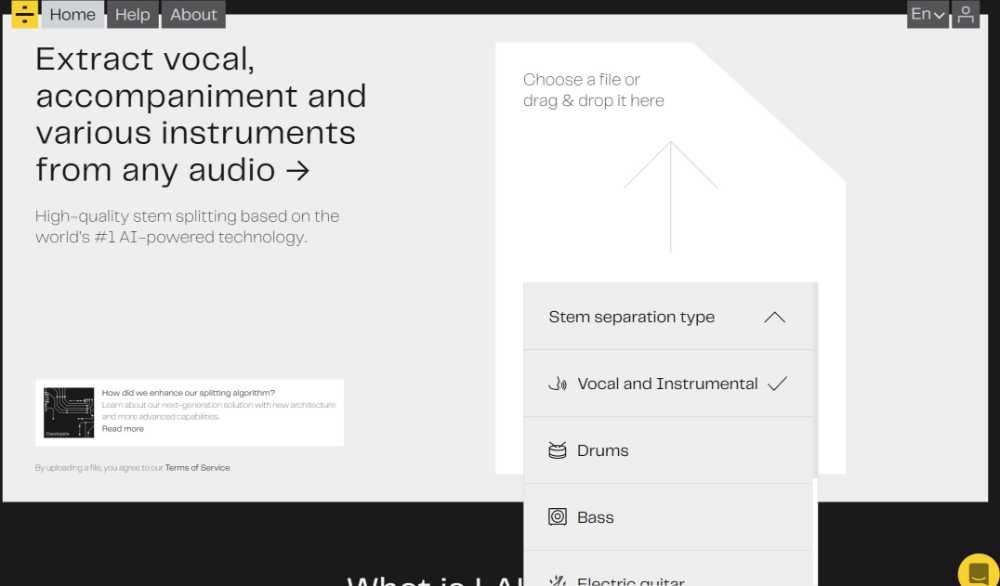Click the splitting algorithm article thumbnail
The width and height of the screenshot is (1000, 586).
(x=69, y=413)
